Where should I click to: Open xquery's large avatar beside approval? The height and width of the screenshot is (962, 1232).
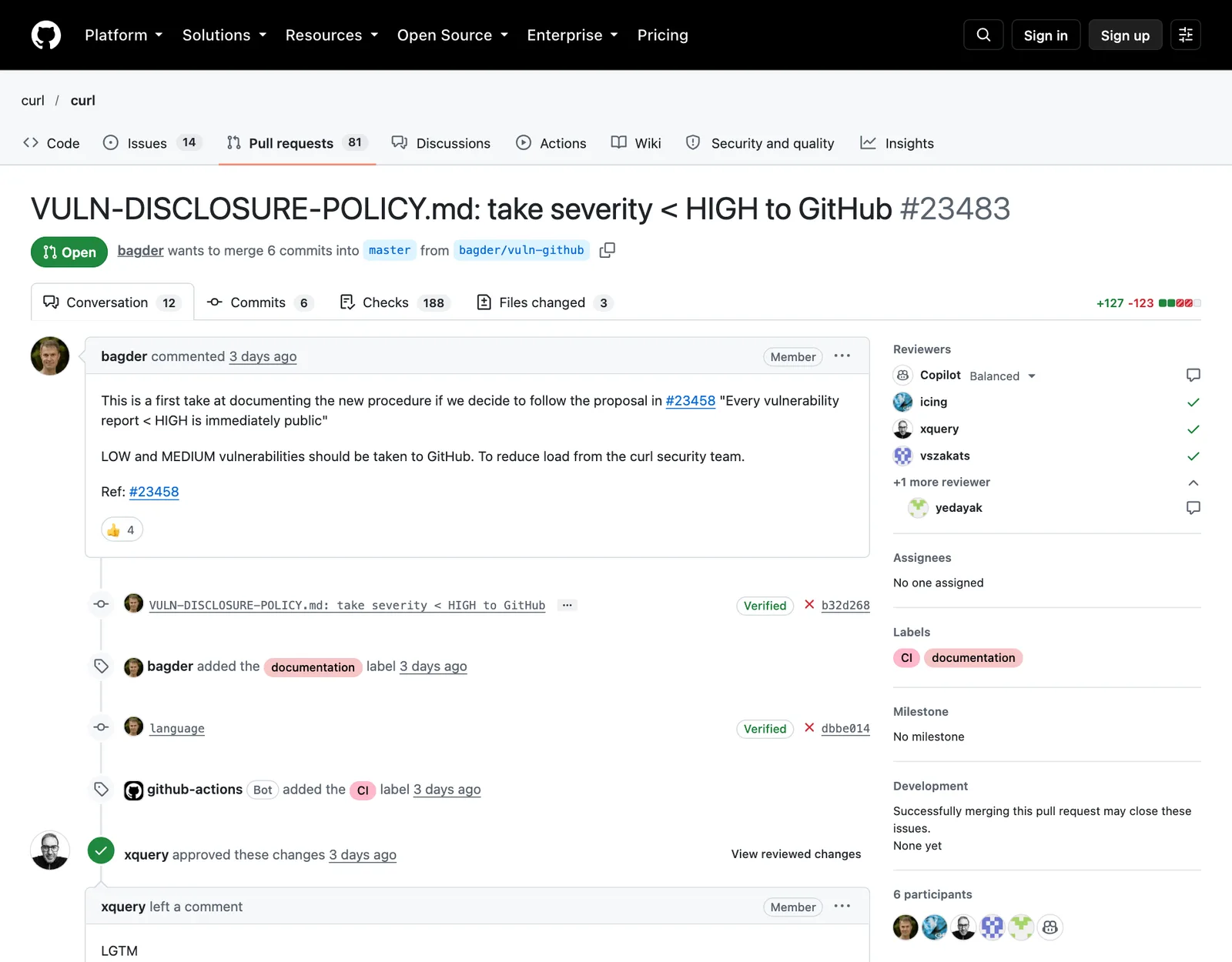(x=50, y=850)
